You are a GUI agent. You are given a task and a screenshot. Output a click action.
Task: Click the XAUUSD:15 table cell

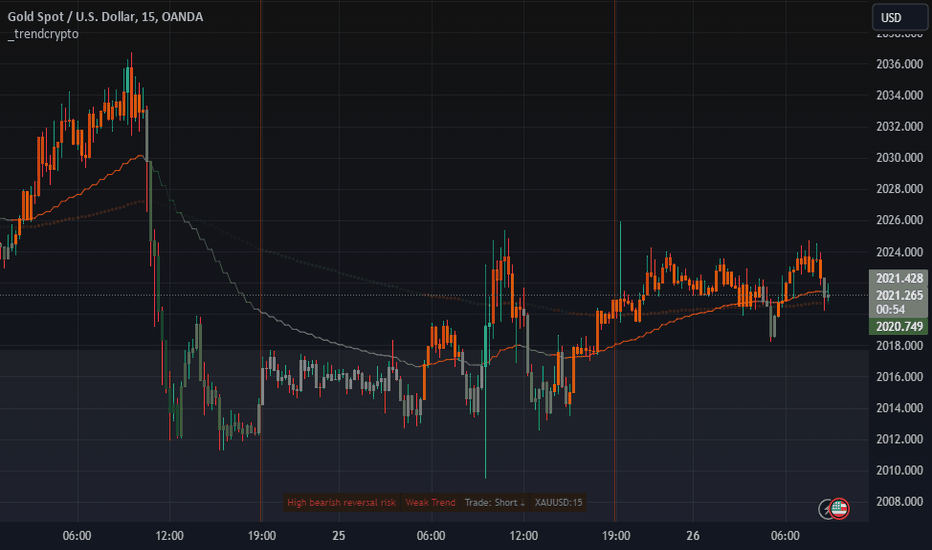tap(558, 502)
